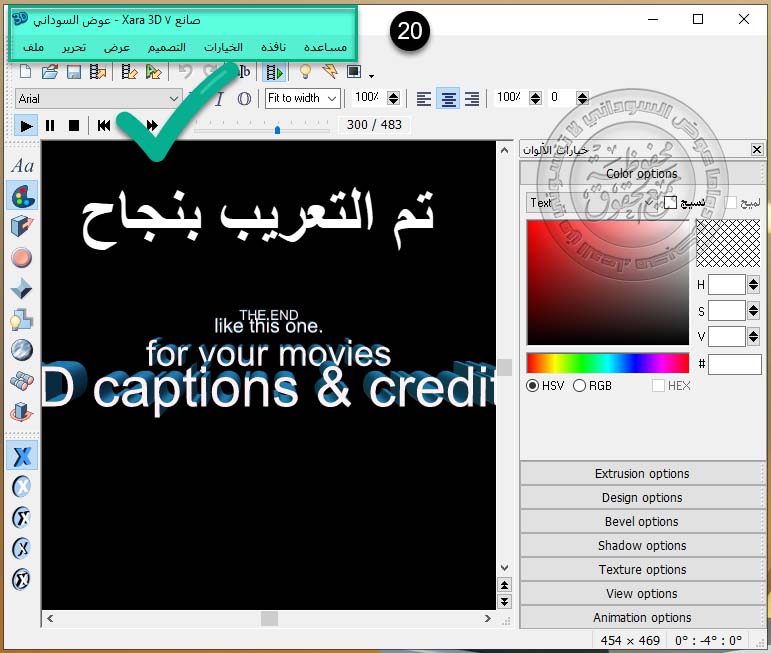This screenshot has width=771, height=653.
Task: Center-align the text
Action: [x=448, y=98]
